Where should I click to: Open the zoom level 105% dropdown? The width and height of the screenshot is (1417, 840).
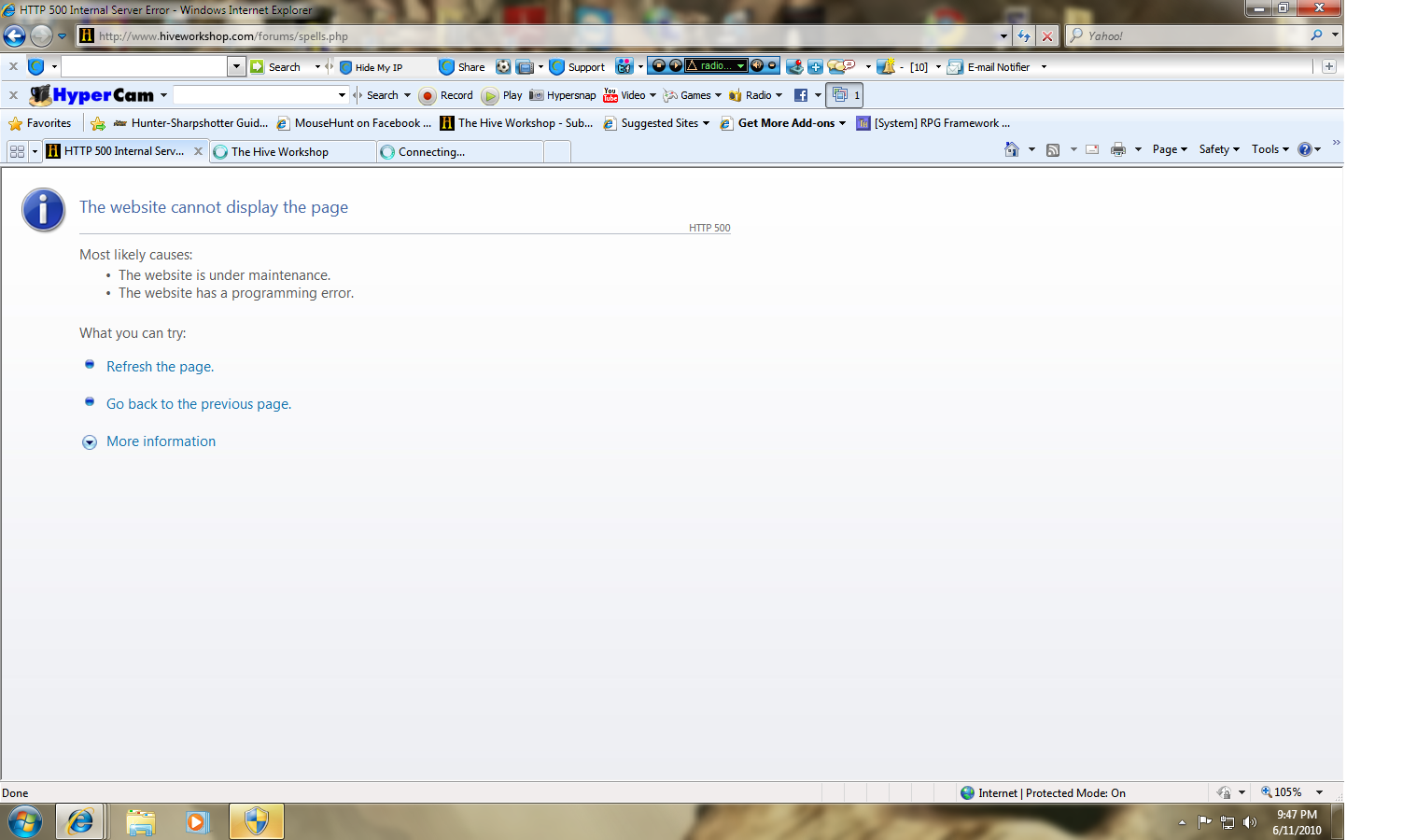coord(1292,792)
